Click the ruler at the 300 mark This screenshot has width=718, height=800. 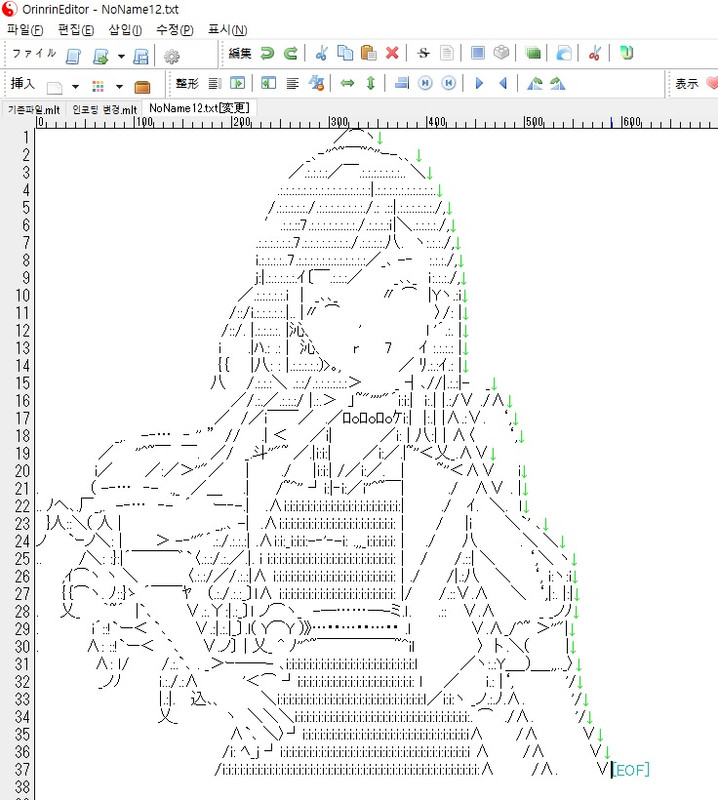click(x=339, y=122)
